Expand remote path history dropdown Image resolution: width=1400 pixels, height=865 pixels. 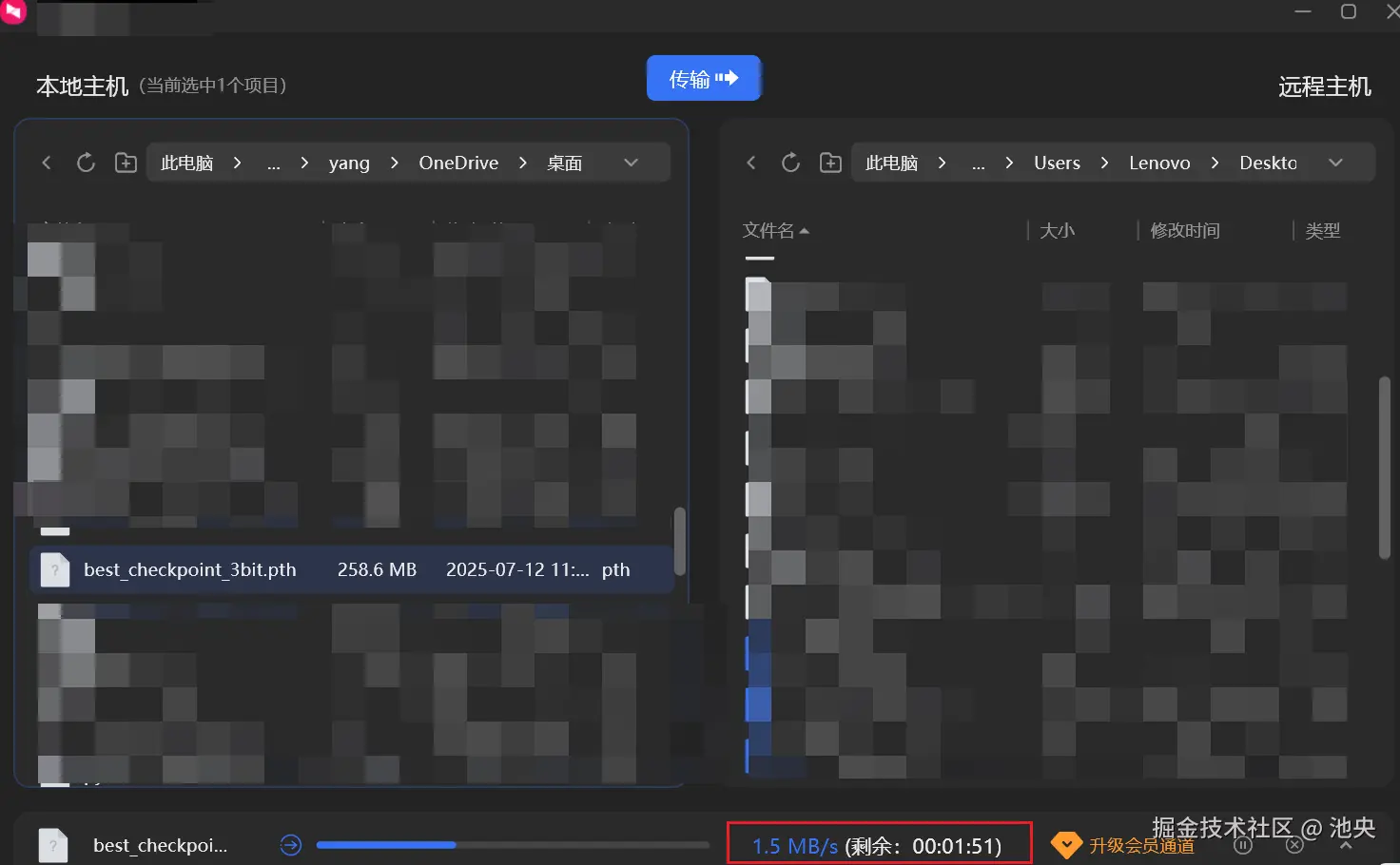click(x=1335, y=163)
